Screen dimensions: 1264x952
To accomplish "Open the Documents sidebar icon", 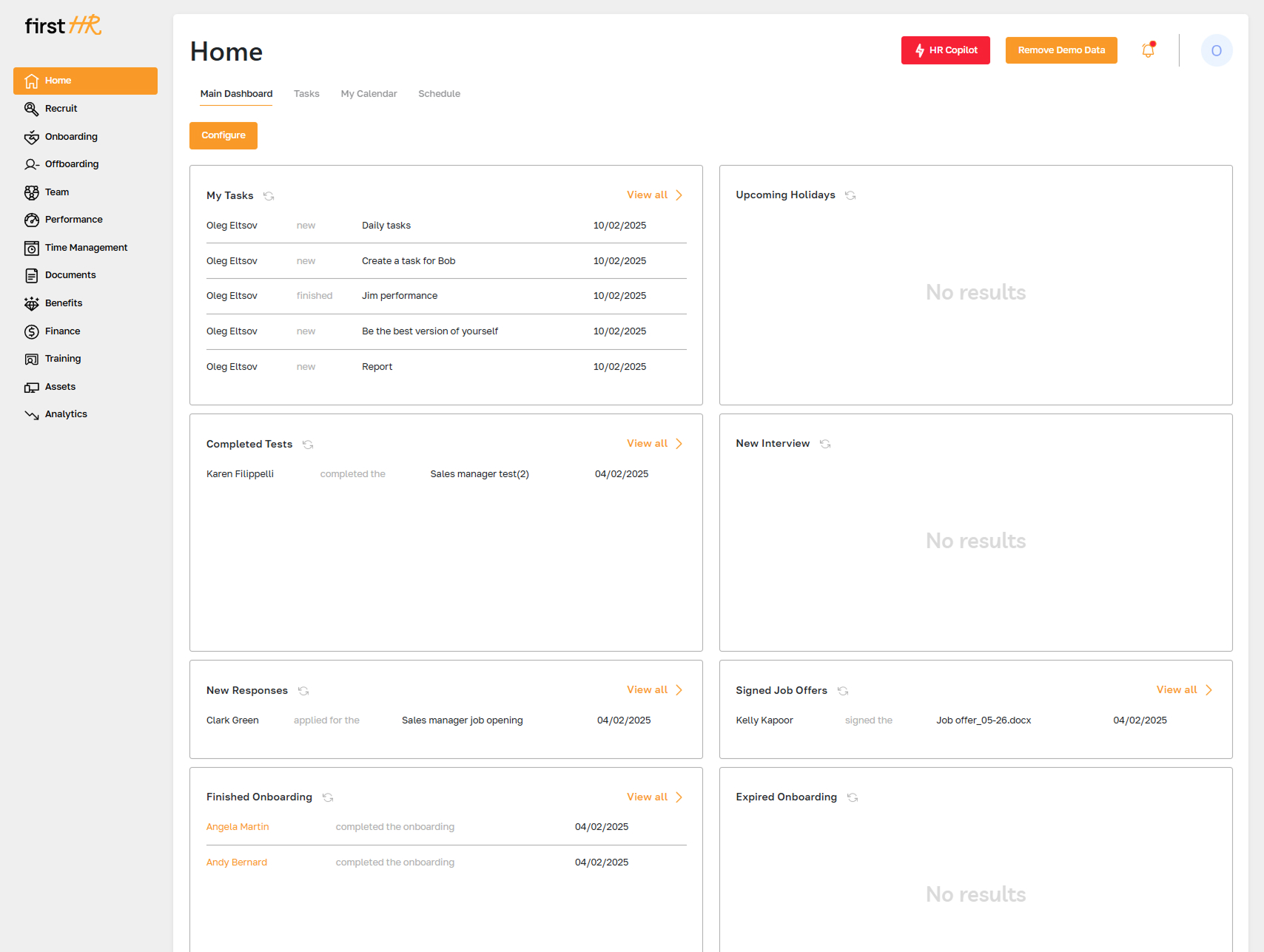I will [x=31, y=275].
